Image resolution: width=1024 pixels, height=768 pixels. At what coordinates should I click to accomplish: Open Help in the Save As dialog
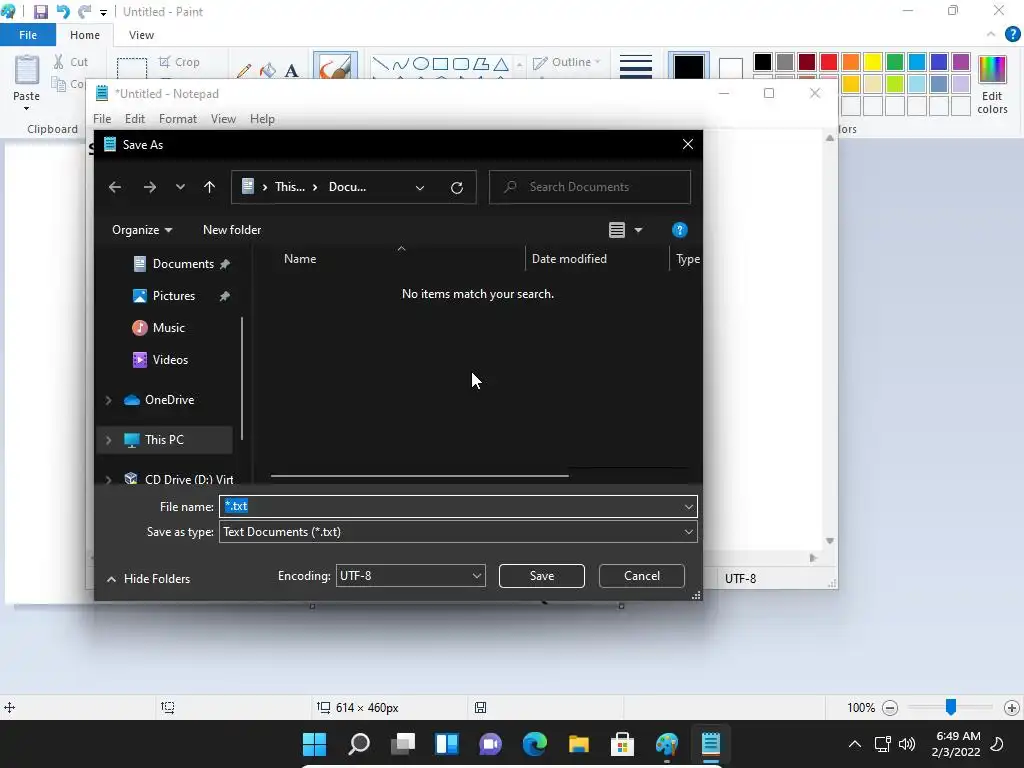click(x=679, y=230)
